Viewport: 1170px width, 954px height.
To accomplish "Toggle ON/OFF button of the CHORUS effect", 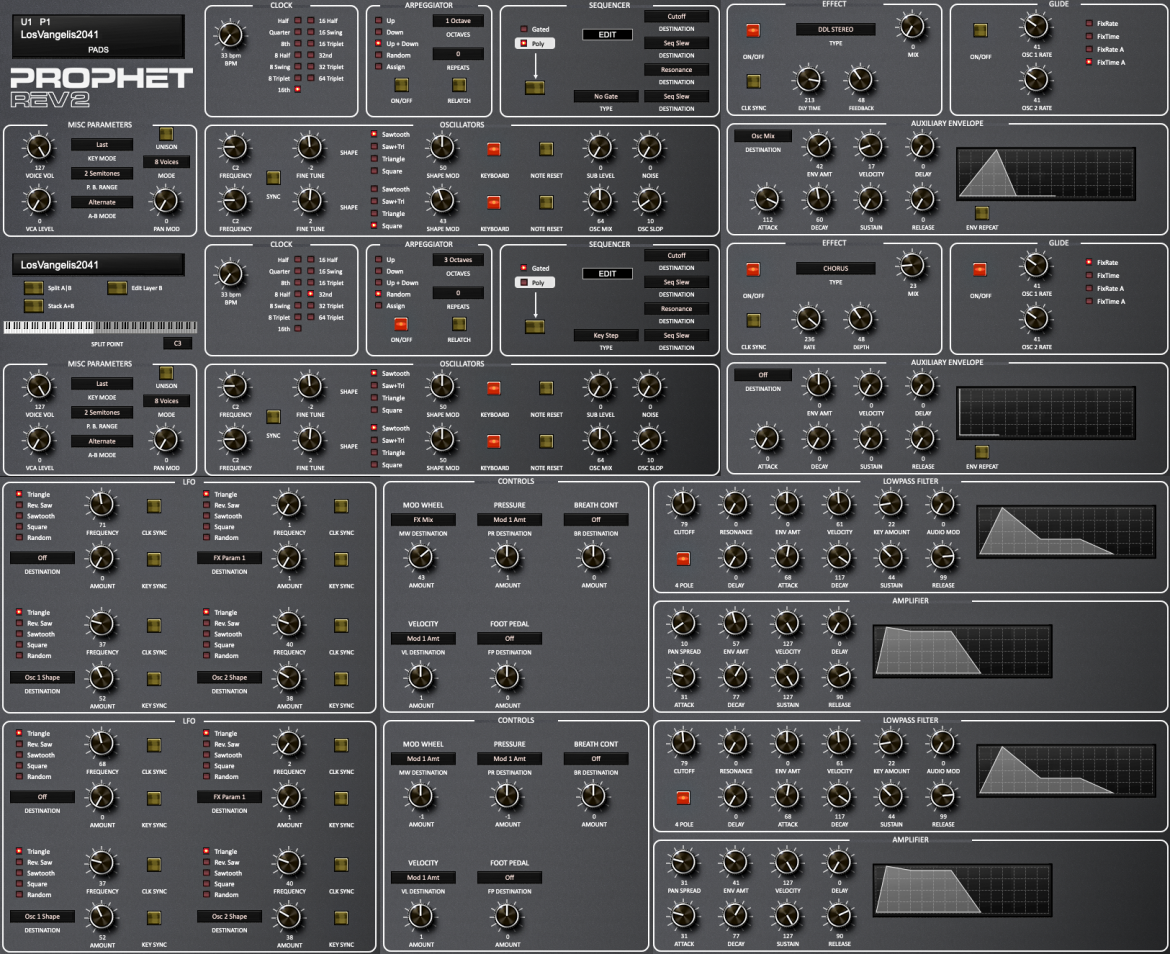I will point(753,269).
